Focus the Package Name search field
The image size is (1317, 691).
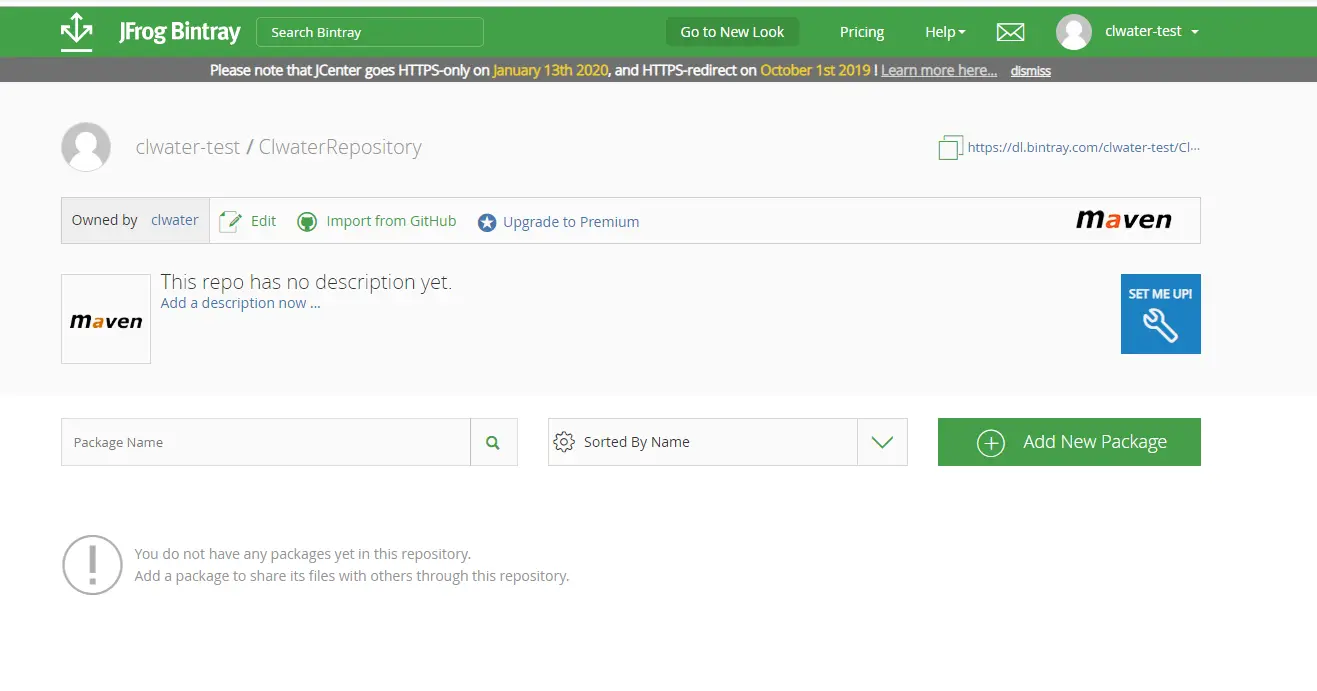(x=266, y=442)
